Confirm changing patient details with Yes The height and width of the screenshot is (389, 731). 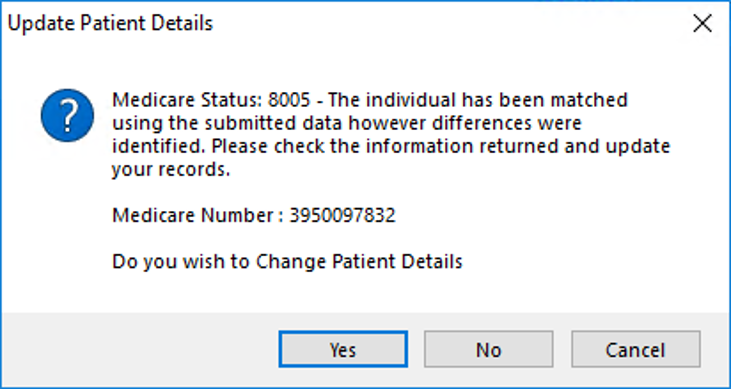coord(343,349)
